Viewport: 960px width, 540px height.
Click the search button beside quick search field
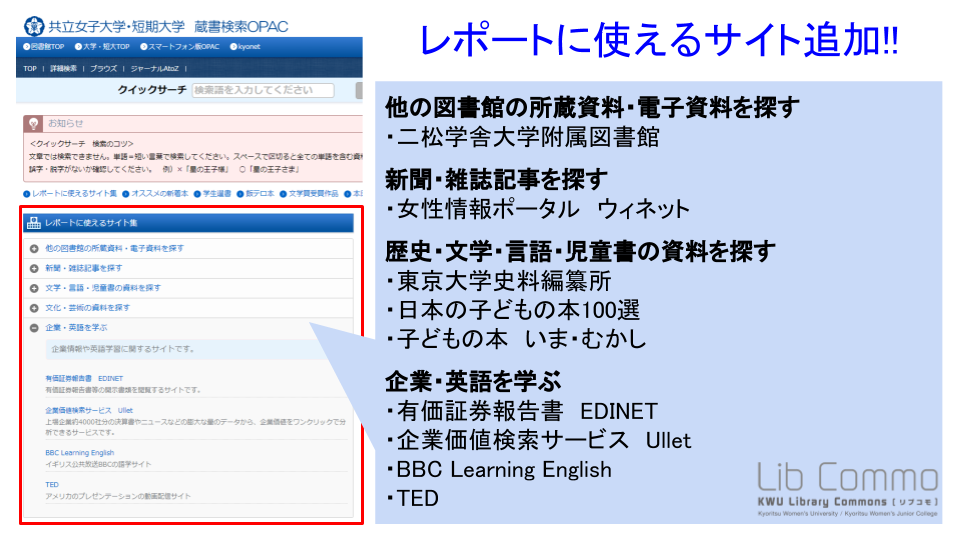pyautogui.click(x=359, y=90)
